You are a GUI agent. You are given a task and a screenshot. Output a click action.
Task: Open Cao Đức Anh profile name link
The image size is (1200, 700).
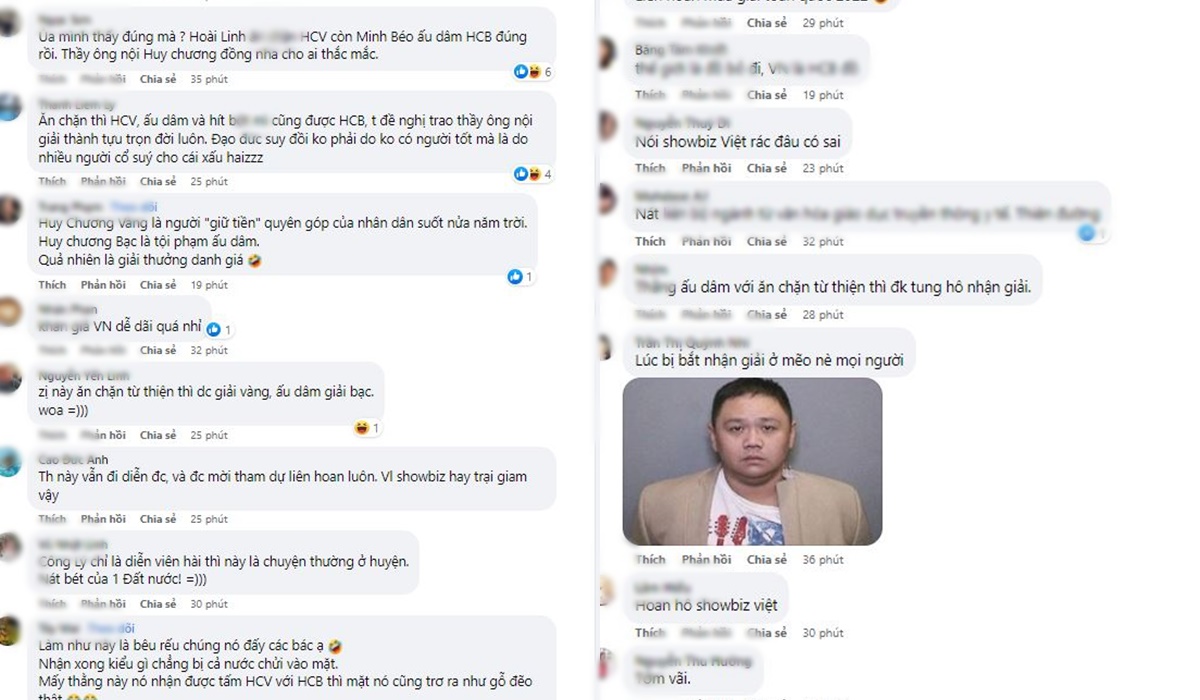(73, 459)
